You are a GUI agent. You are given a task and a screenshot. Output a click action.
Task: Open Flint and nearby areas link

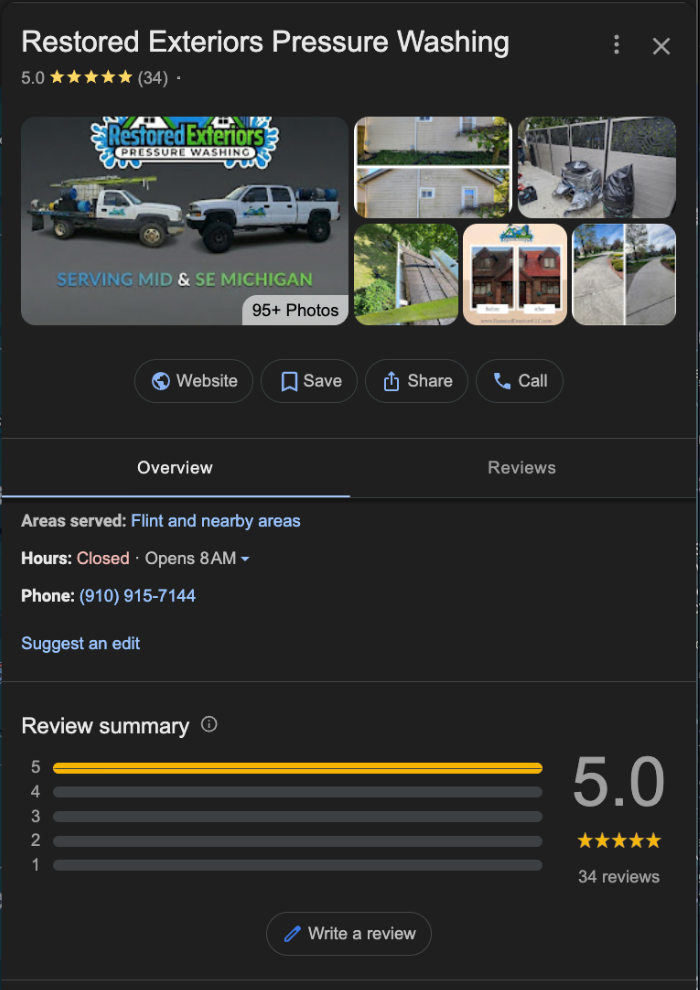coord(216,521)
